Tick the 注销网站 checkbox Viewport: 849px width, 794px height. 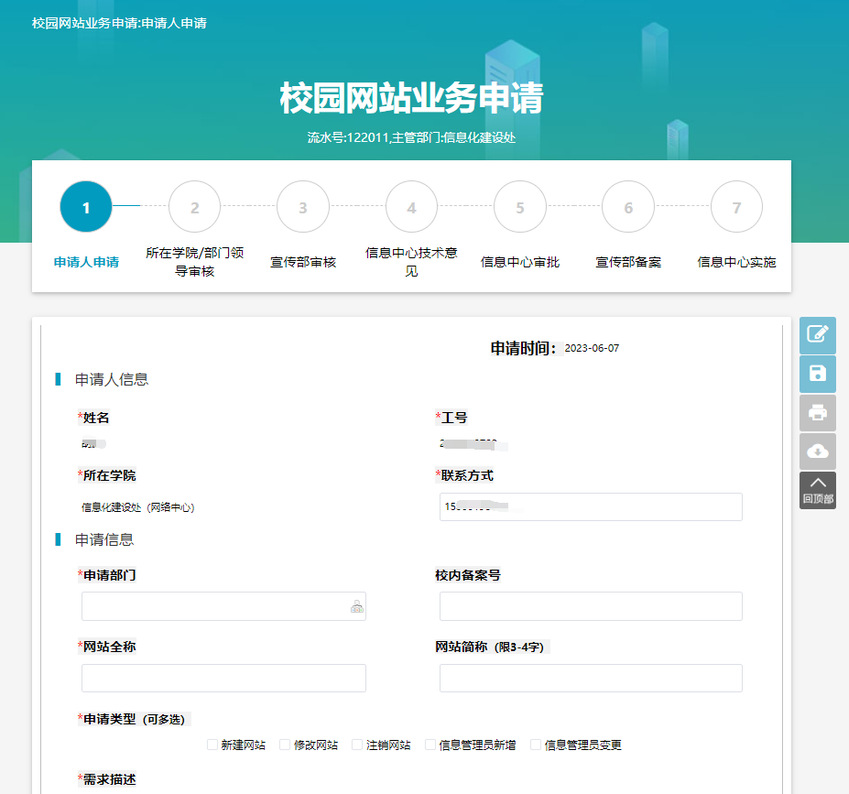[x=357, y=745]
